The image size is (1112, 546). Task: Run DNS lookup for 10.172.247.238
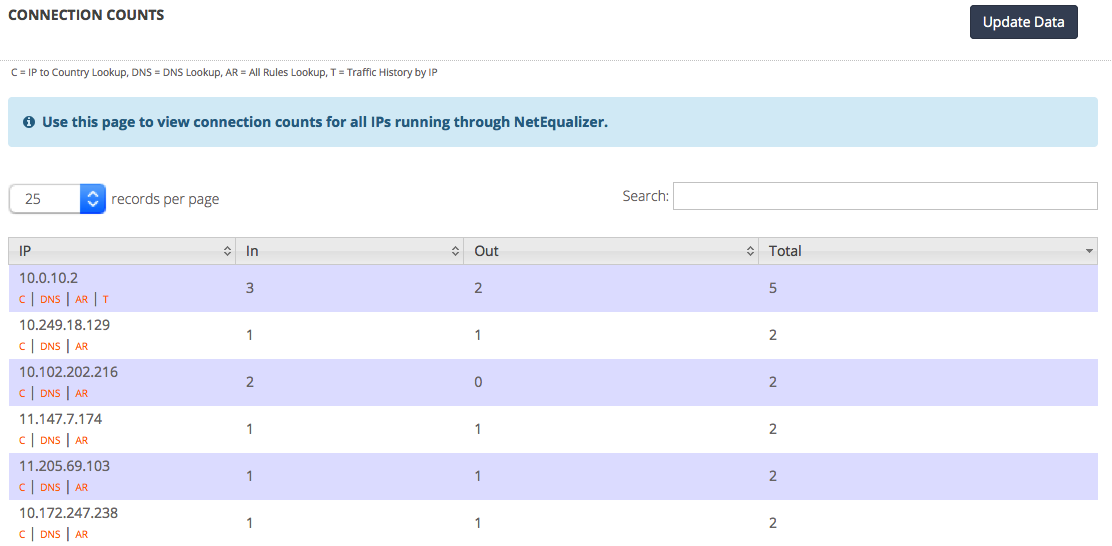(x=50, y=535)
